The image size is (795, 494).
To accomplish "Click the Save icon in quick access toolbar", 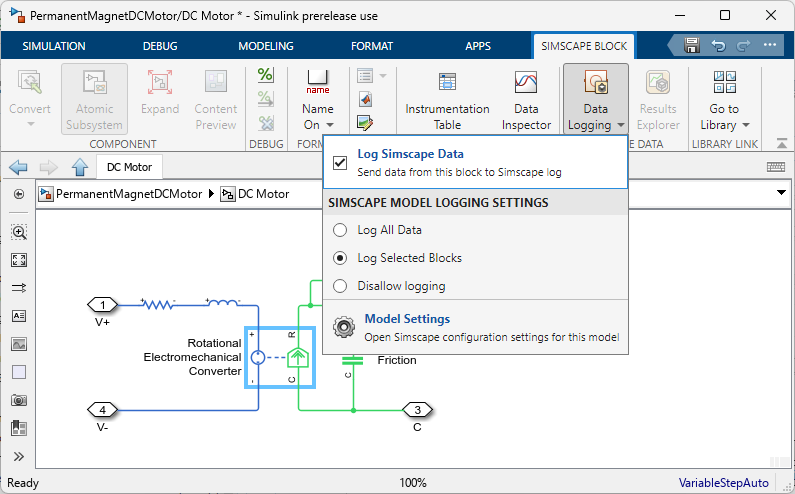I will pyautogui.click(x=692, y=46).
